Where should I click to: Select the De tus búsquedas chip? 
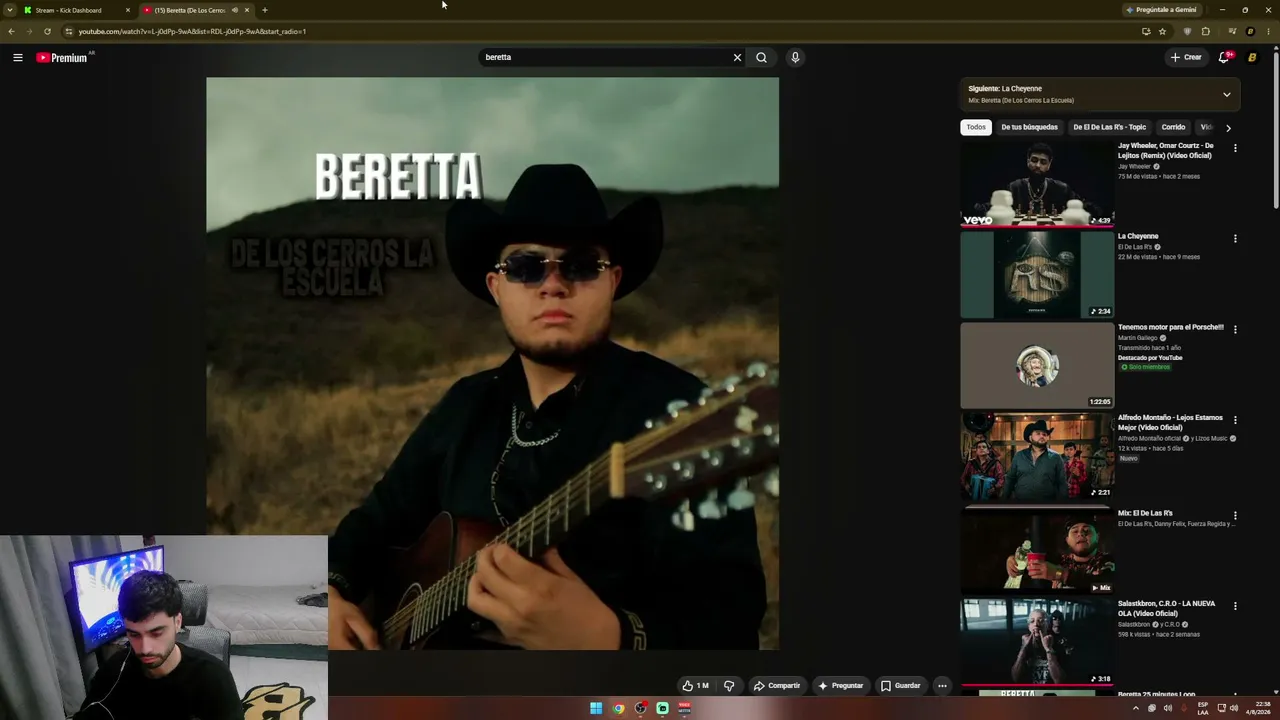tap(1029, 127)
